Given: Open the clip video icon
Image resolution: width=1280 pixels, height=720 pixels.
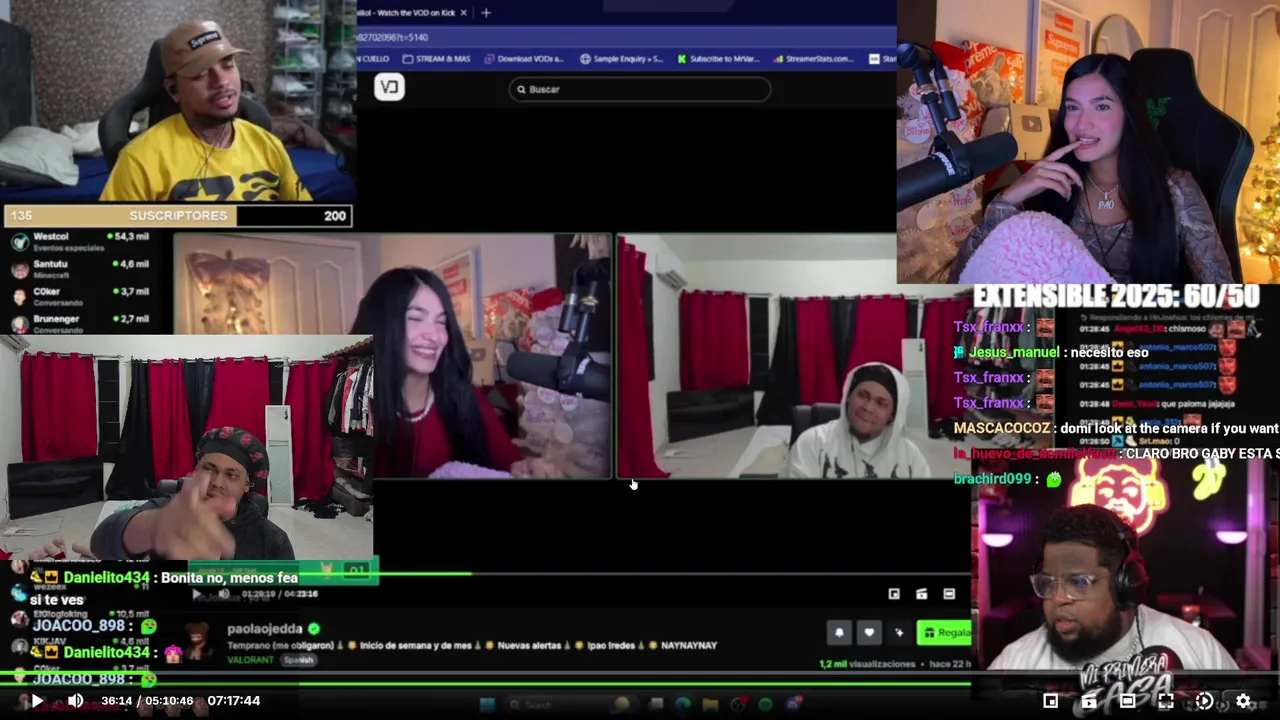Looking at the screenshot, I should [1089, 701].
